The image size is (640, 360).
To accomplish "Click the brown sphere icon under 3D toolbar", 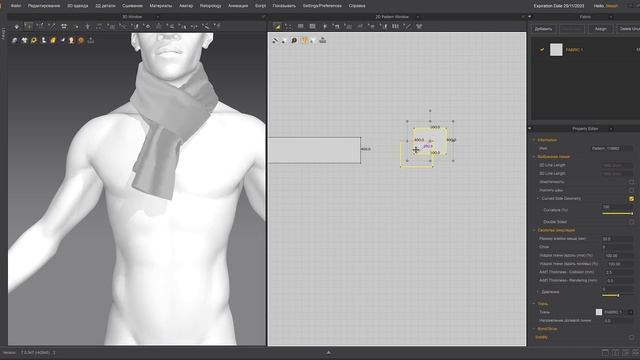I will click(81, 40).
